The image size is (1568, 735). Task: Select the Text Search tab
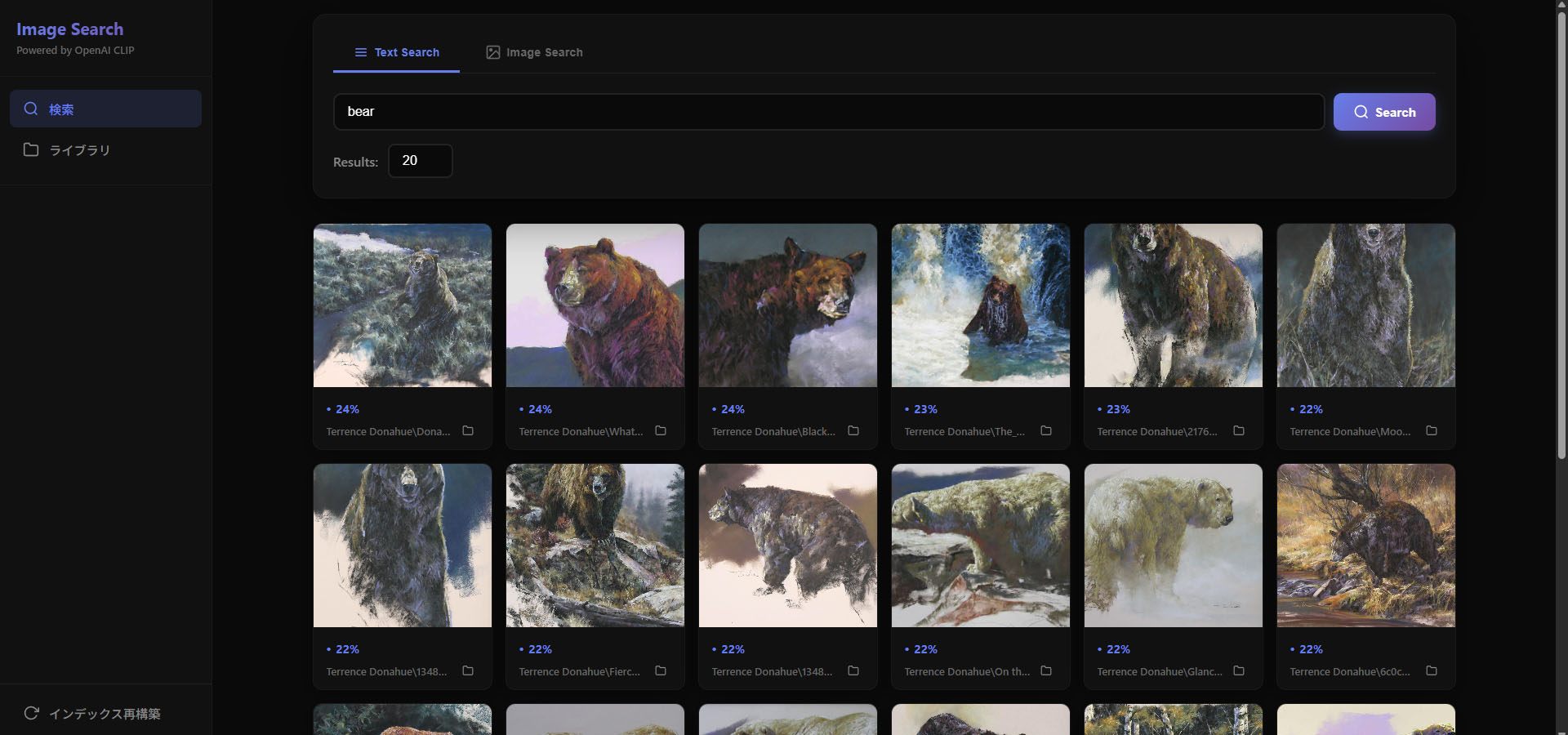[397, 52]
